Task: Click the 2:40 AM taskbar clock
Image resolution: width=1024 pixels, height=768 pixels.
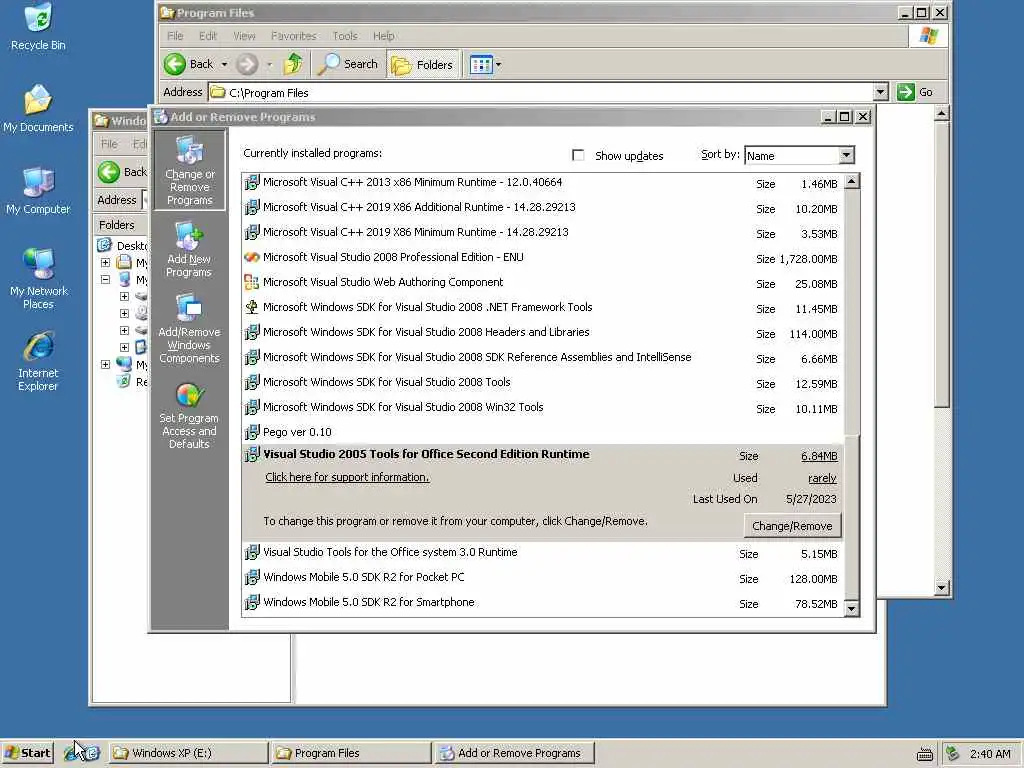Action: click(x=990, y=754)
